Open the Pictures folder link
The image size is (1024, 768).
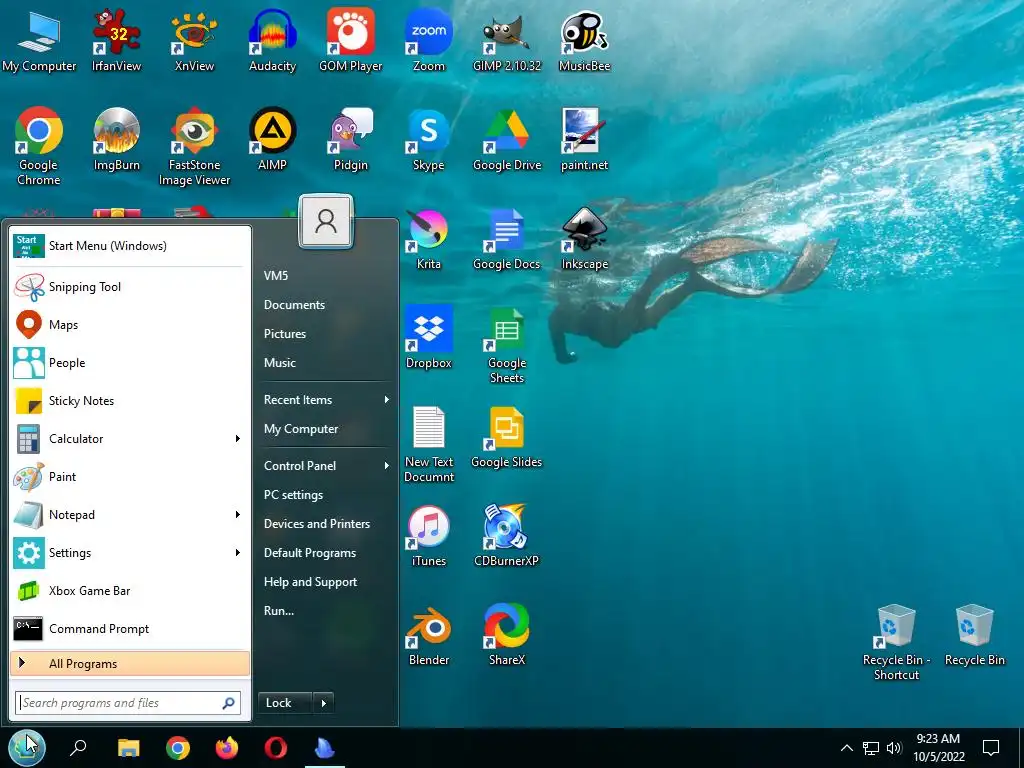tap(285, 333)
